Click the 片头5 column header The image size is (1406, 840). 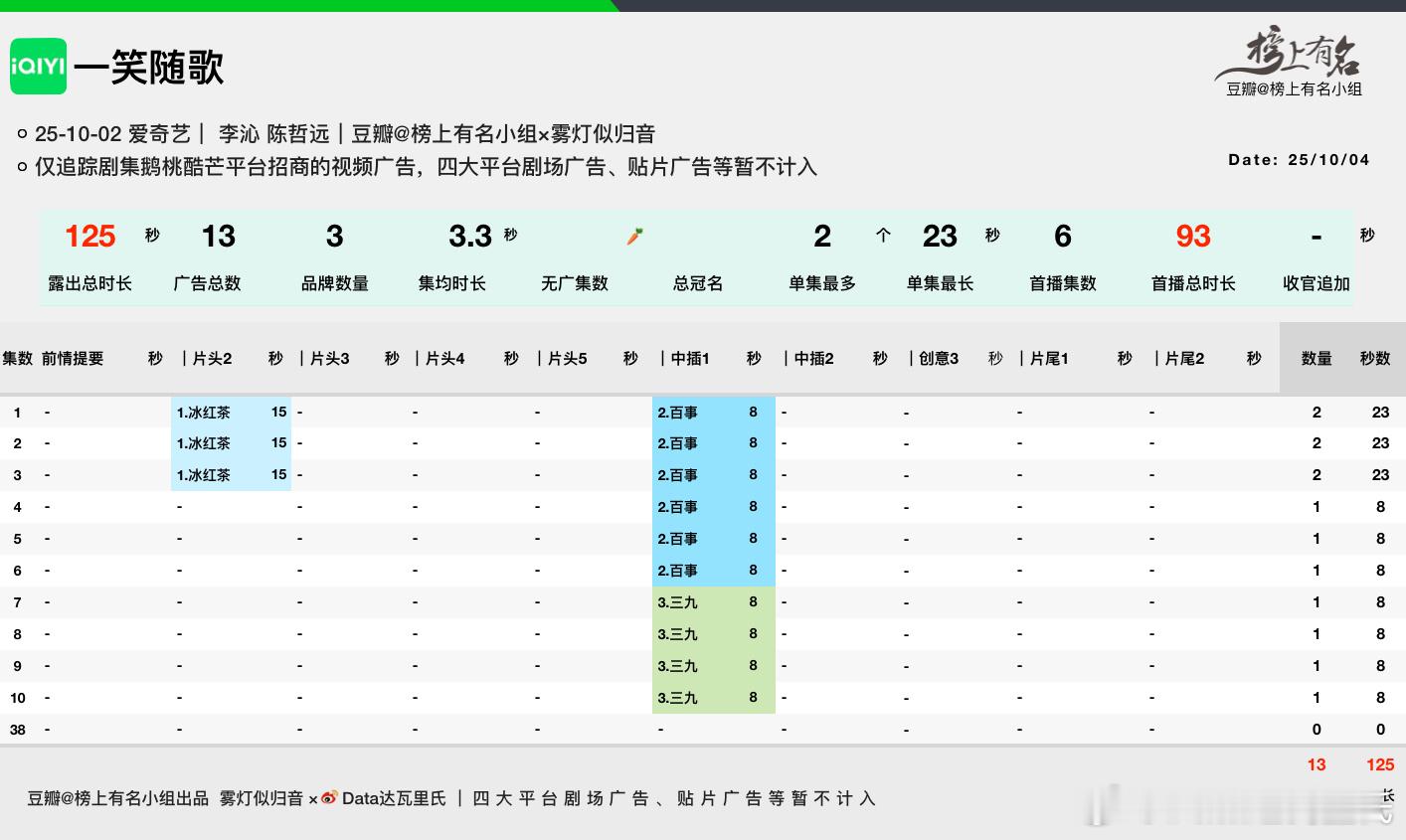tap(568, 358)
